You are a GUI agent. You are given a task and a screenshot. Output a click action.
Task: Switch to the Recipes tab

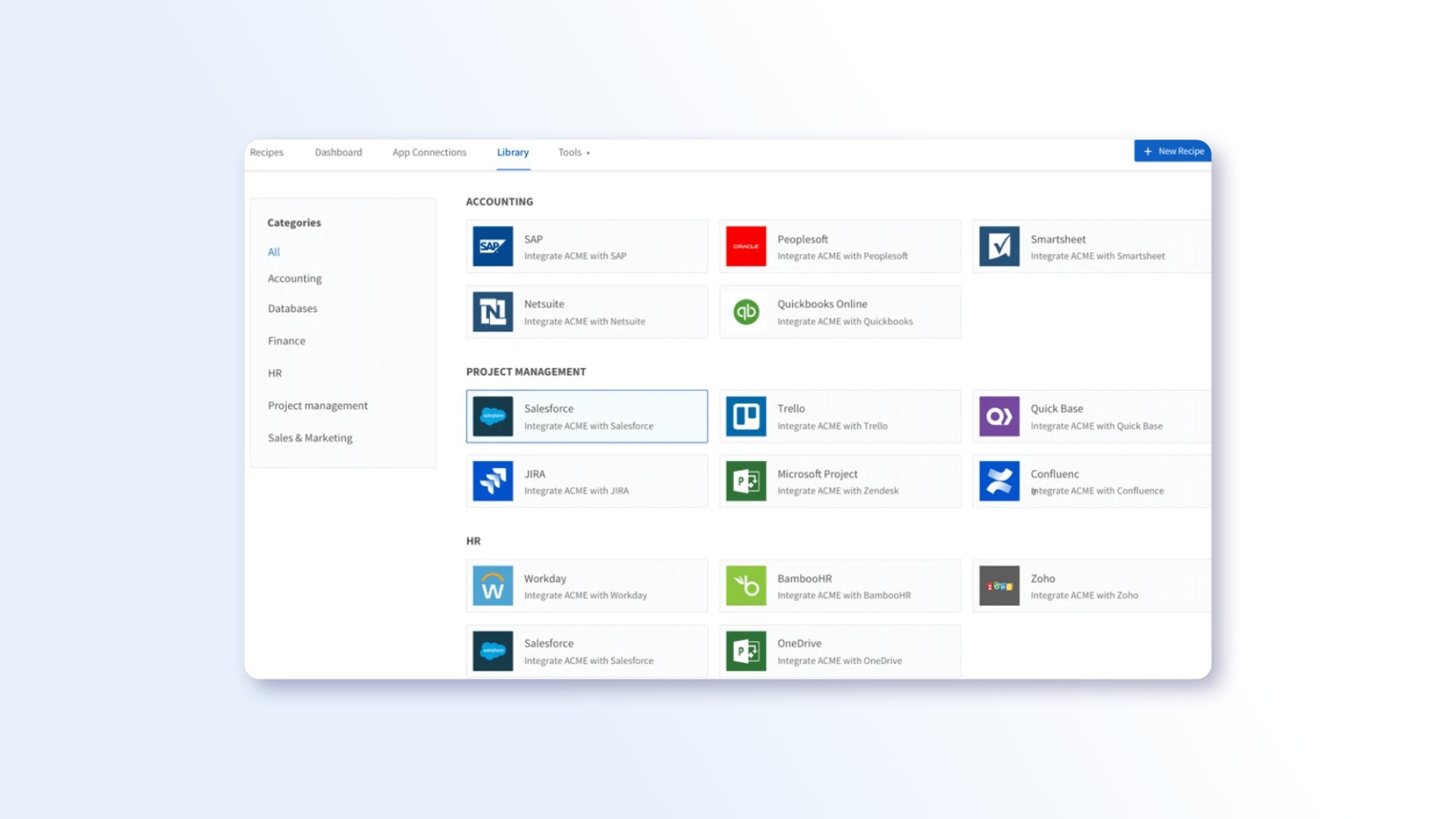point(266,152)
